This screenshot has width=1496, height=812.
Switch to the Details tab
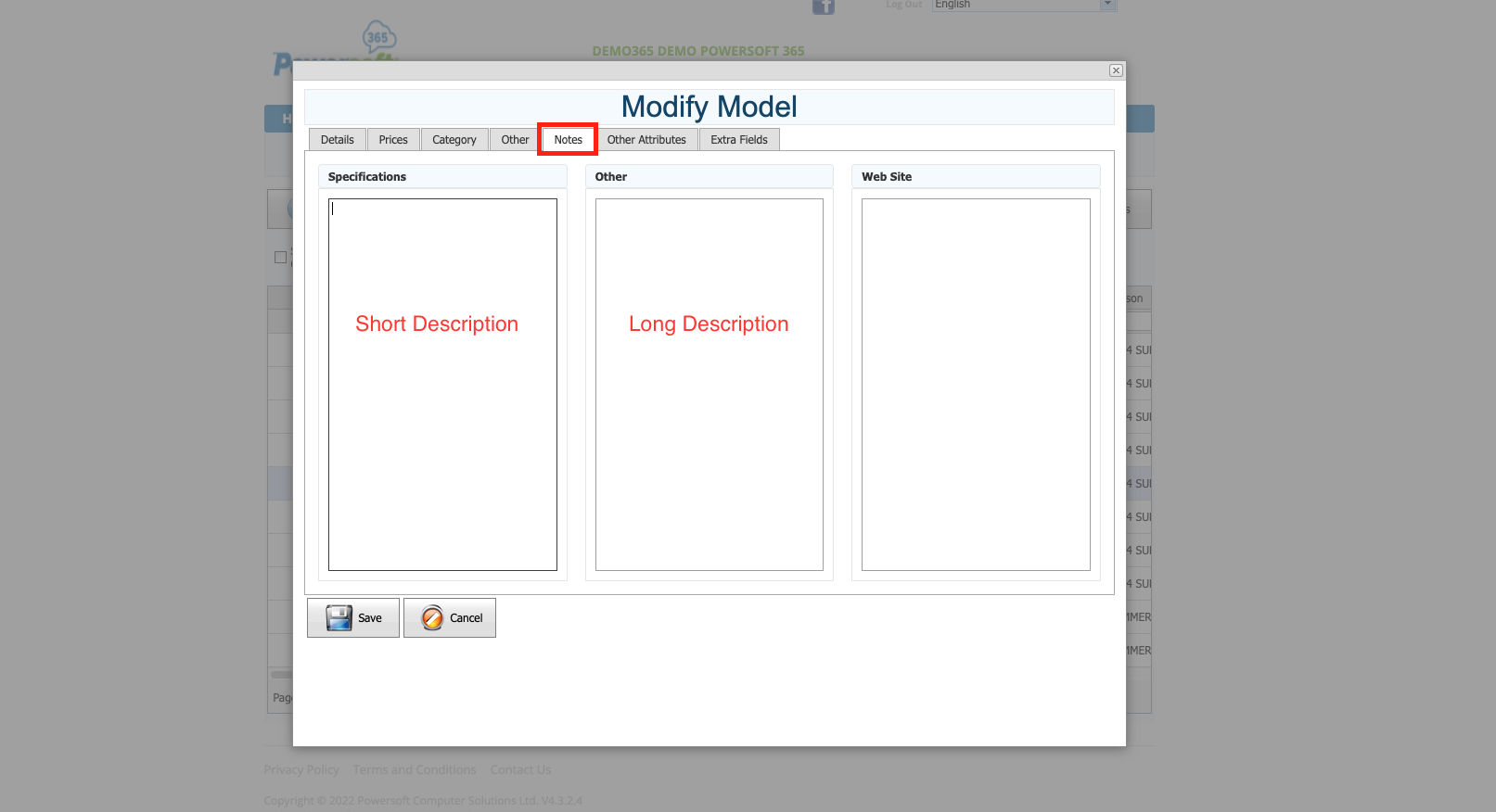tap(337, 140)
